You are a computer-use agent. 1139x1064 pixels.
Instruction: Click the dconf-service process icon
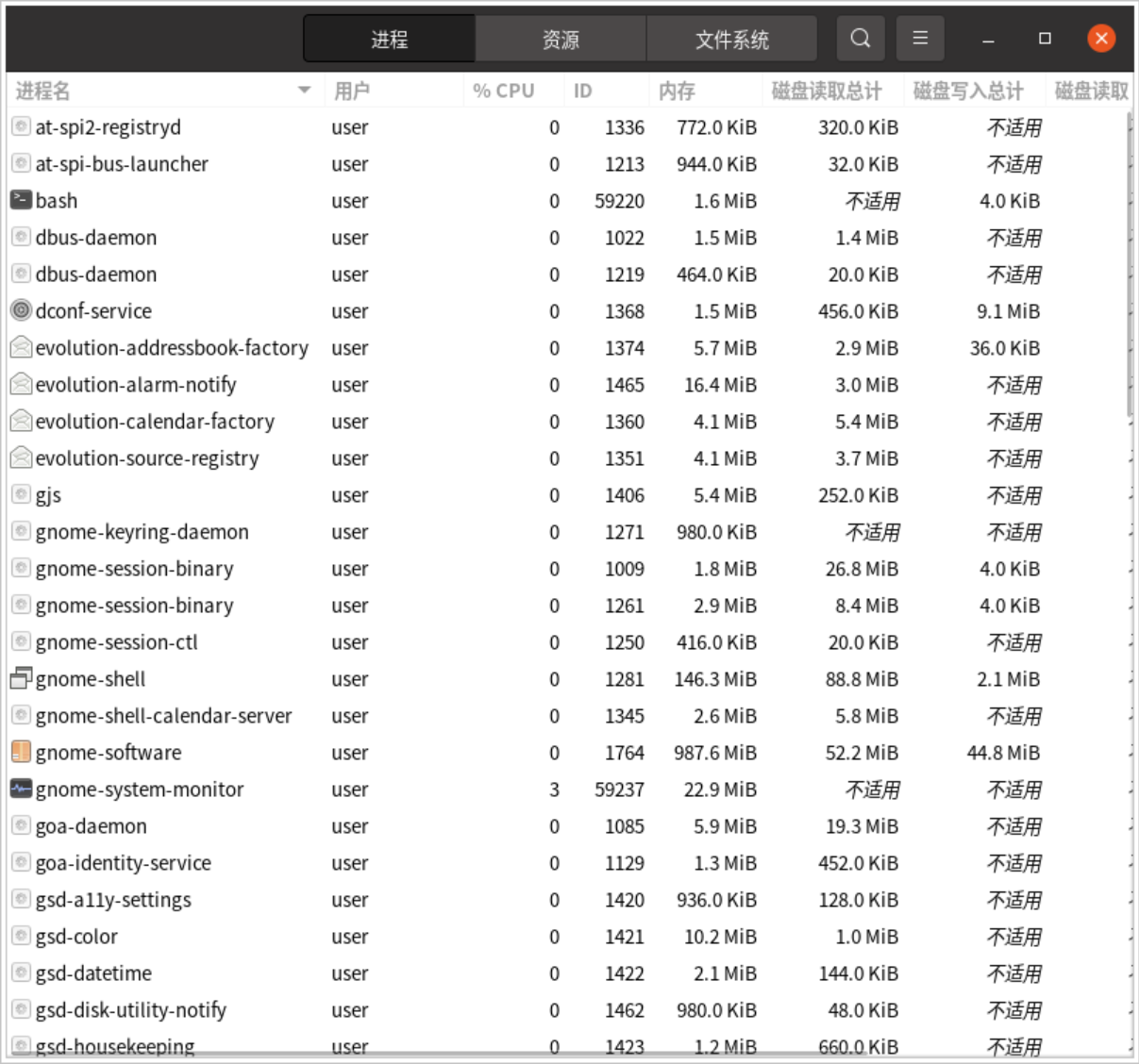21,310
